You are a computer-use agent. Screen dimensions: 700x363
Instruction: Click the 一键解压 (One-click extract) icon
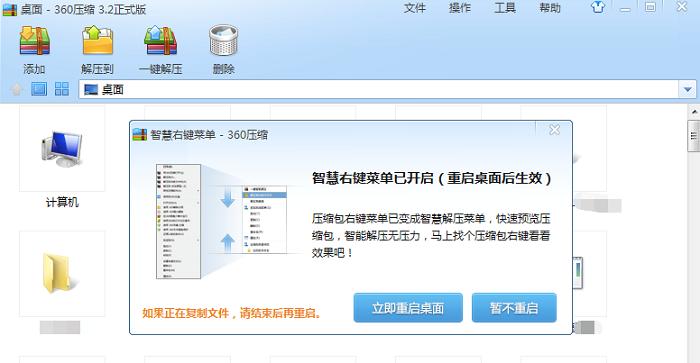click(161, 41)
